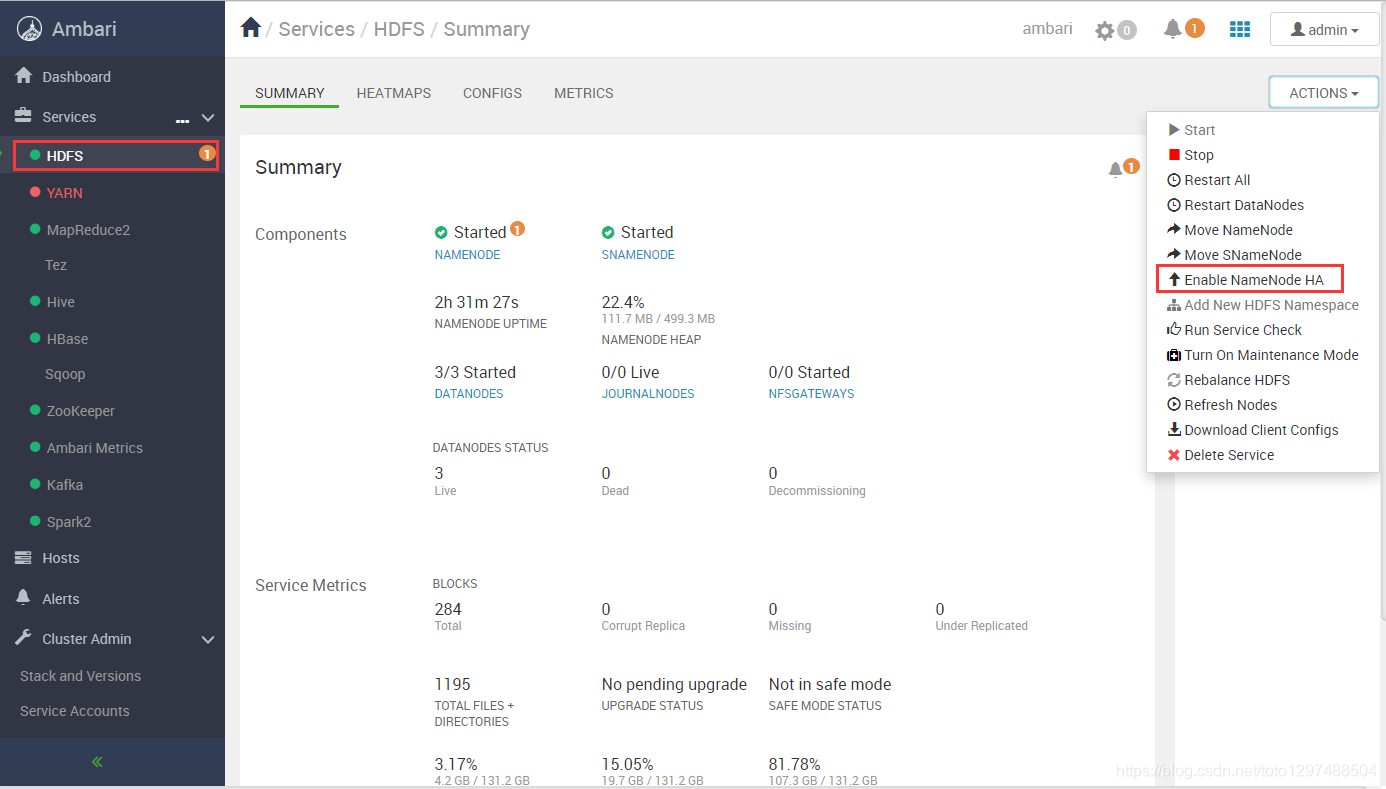Select Turn On Maintenance Mode
The image size is (1386, 789).
tap(1261, 355)
